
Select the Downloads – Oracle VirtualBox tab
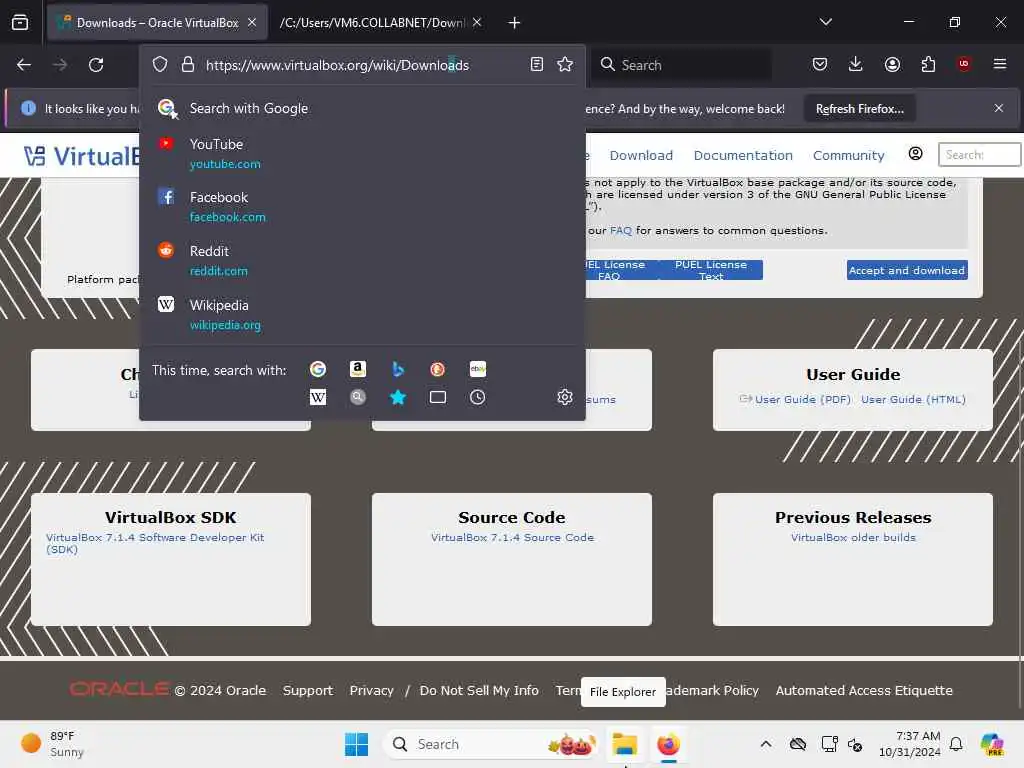158,23
